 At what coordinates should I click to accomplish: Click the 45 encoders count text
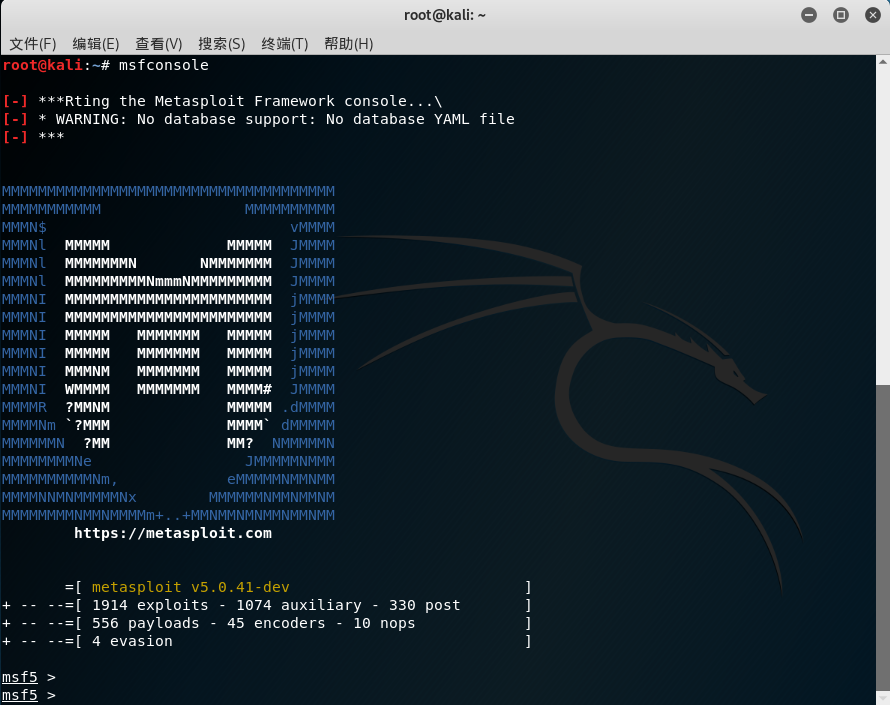pos(276,623)
